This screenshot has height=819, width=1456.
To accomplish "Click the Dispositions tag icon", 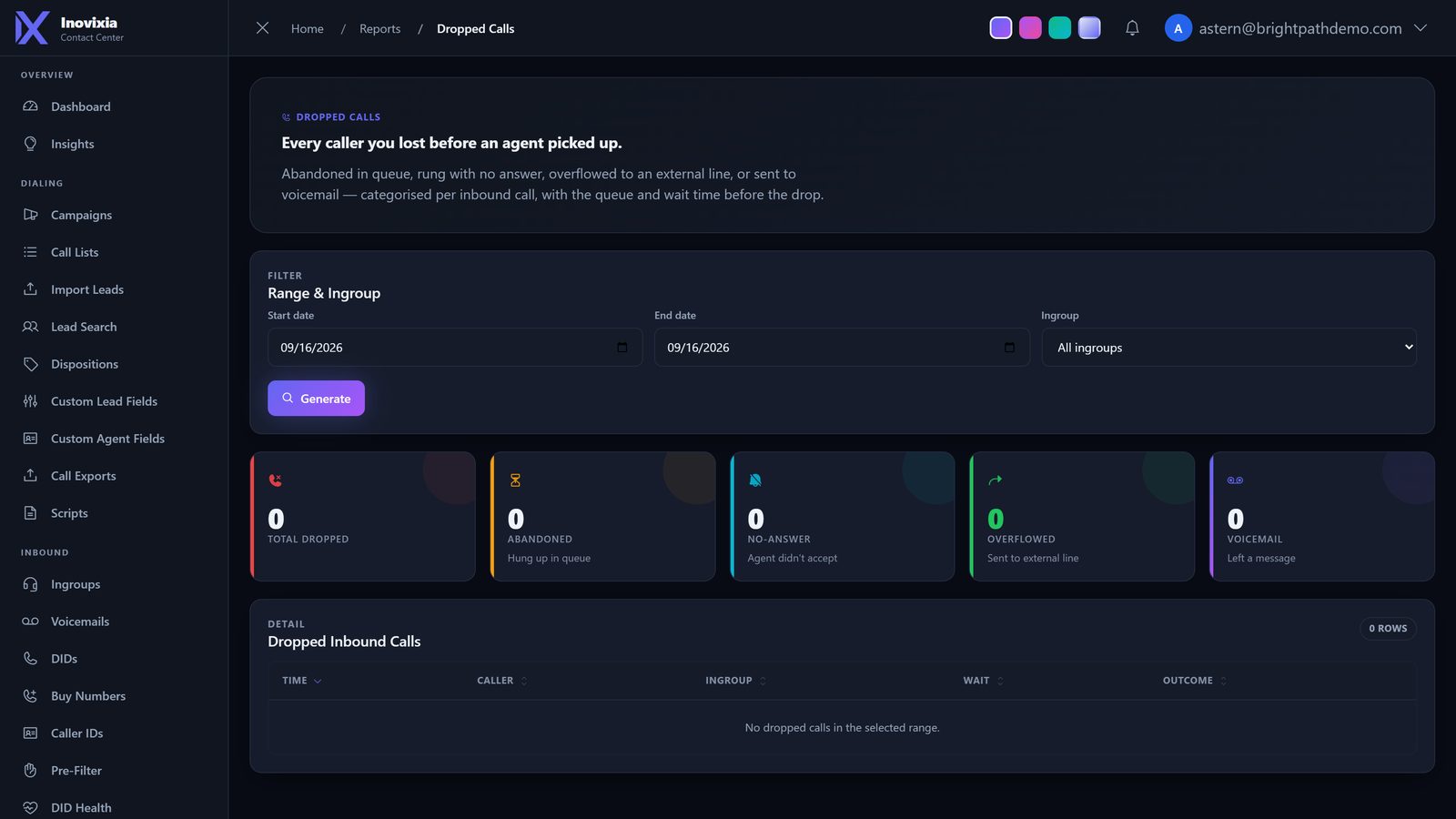I will coord(30,364).
